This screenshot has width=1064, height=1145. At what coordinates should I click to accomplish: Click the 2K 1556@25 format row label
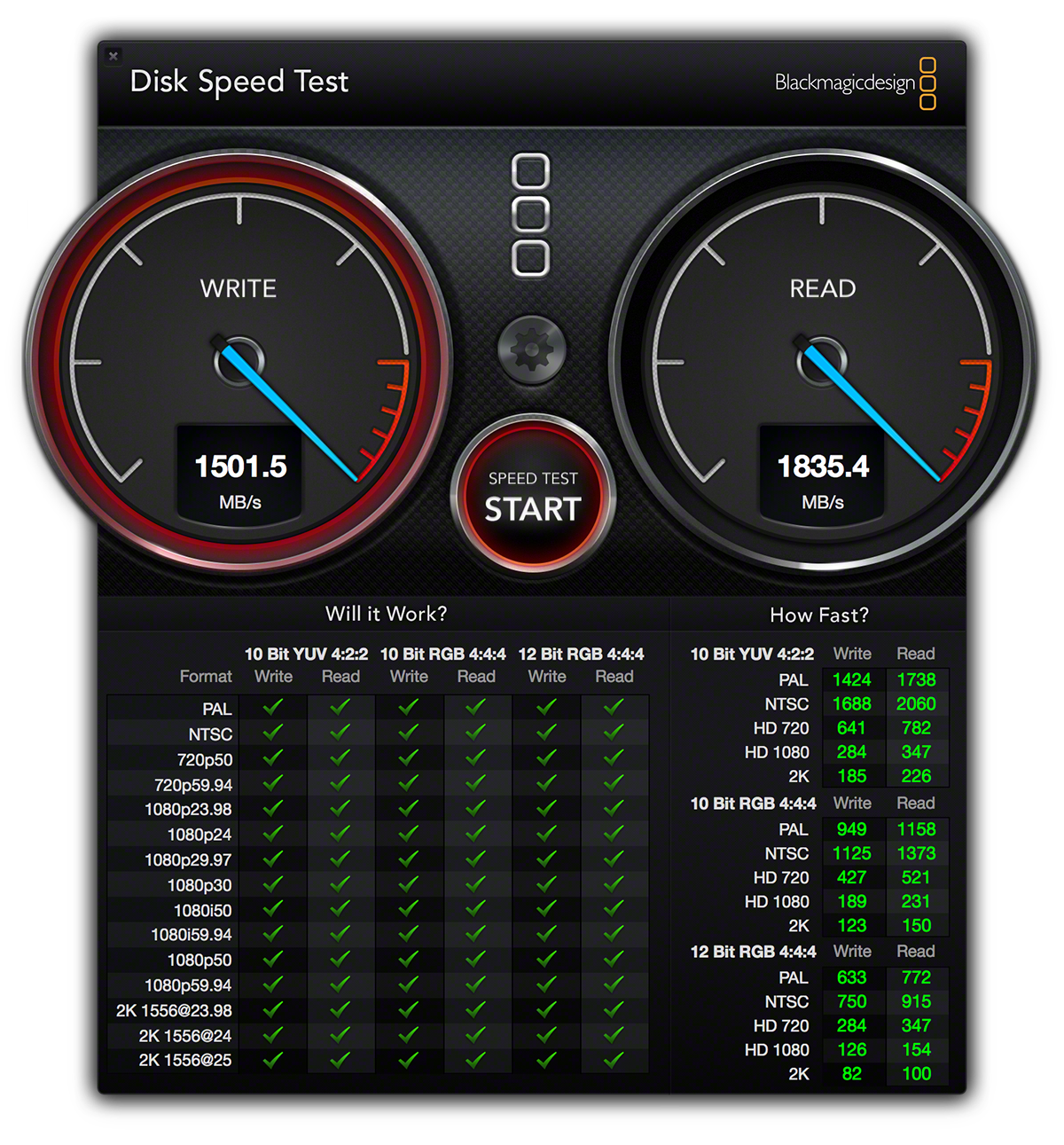184,1060
